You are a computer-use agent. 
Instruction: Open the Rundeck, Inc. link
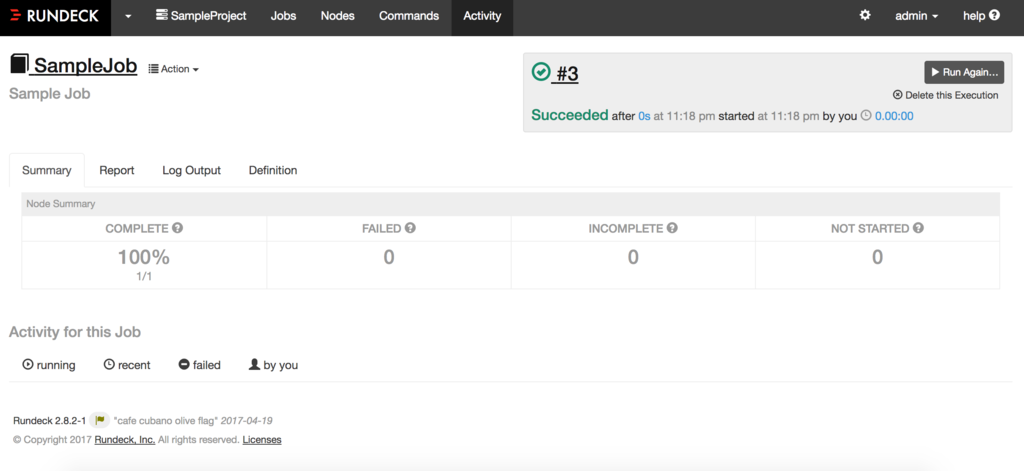pos(125,440)
